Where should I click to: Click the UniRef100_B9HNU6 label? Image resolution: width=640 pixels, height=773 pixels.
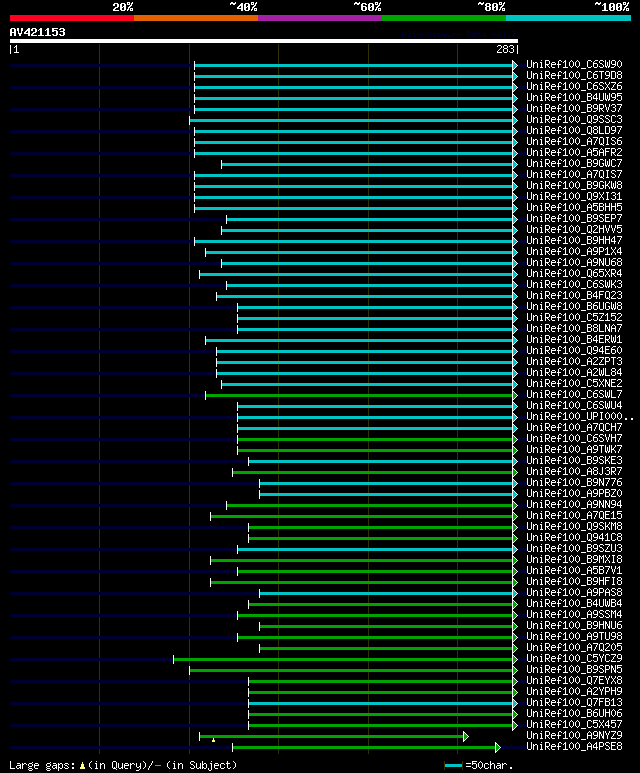coord(574,626)
